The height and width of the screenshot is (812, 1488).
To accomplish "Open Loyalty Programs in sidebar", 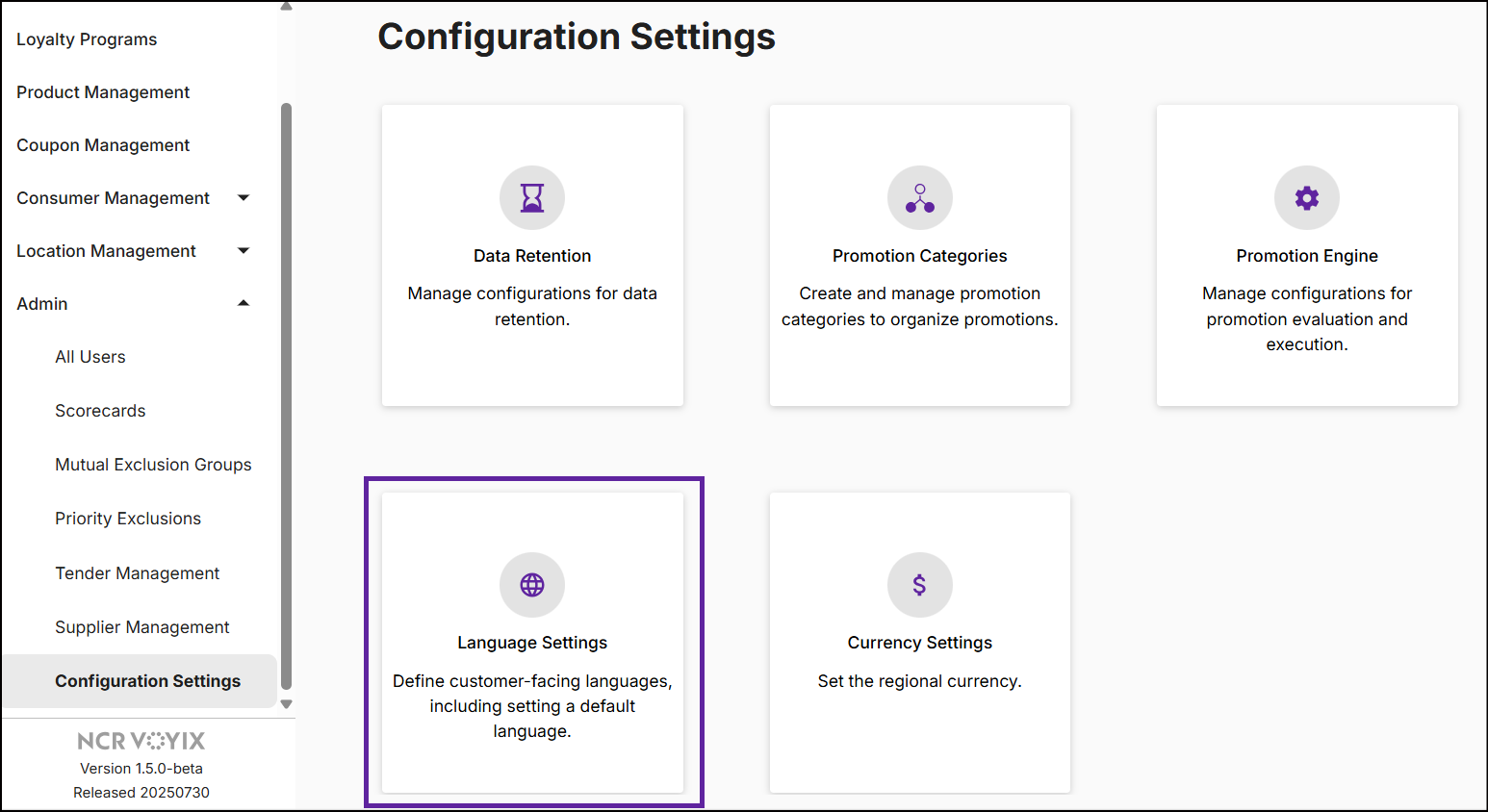I will [87, 39].
